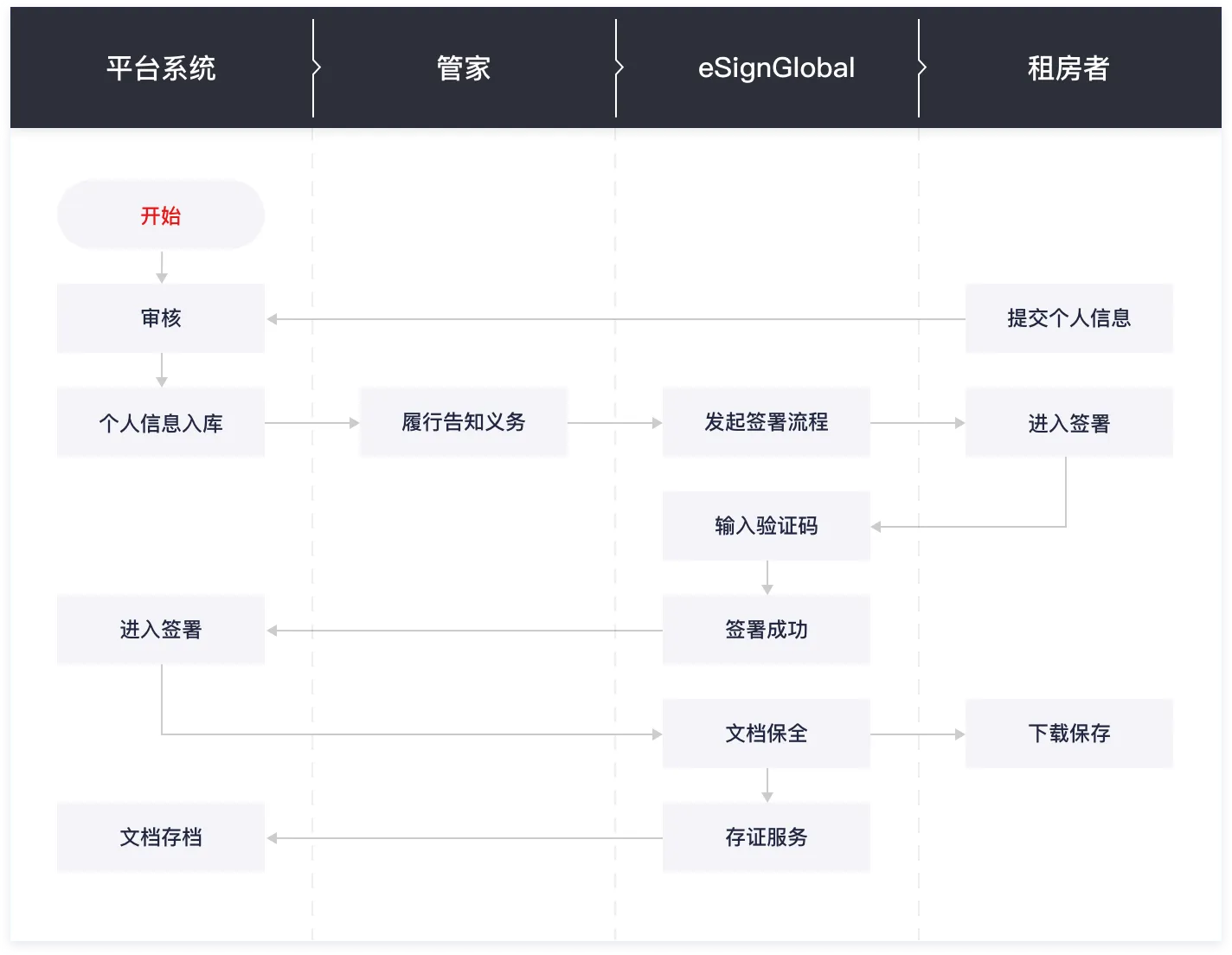Select the 管家 column header
The image size is (1232, 955).
(464, 67)
